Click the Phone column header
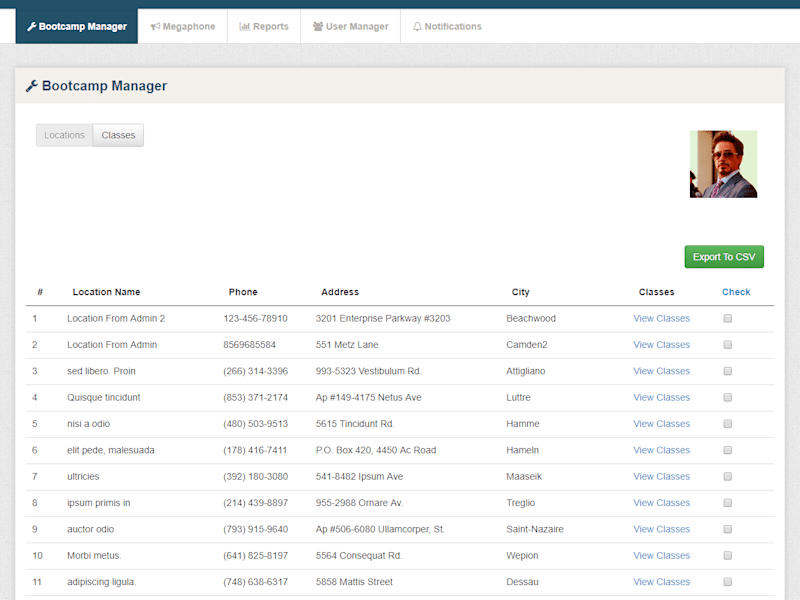This screenshot has width=800, height=600. point(243,292)
